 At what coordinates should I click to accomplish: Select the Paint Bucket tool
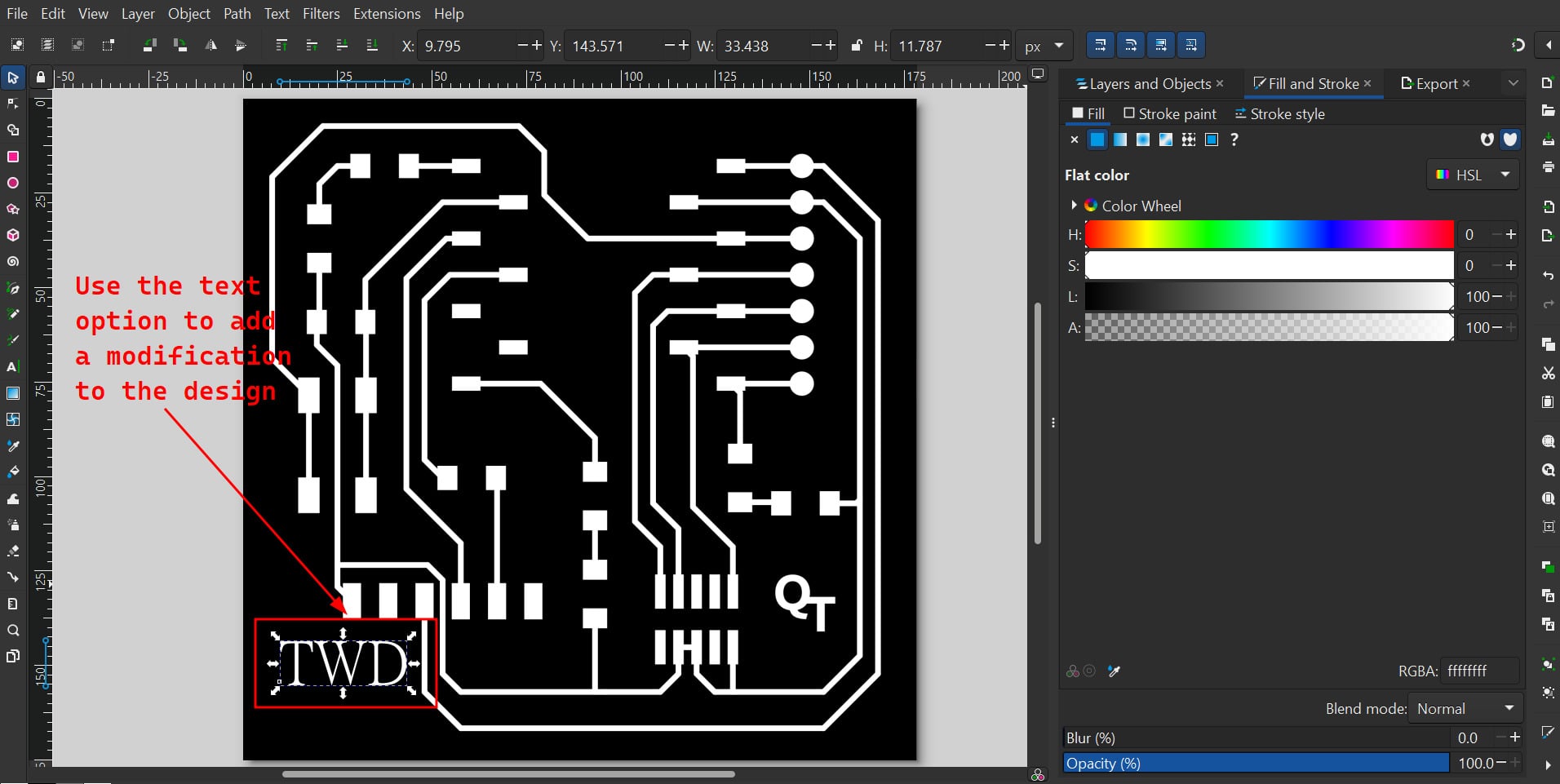coord(13,472)
